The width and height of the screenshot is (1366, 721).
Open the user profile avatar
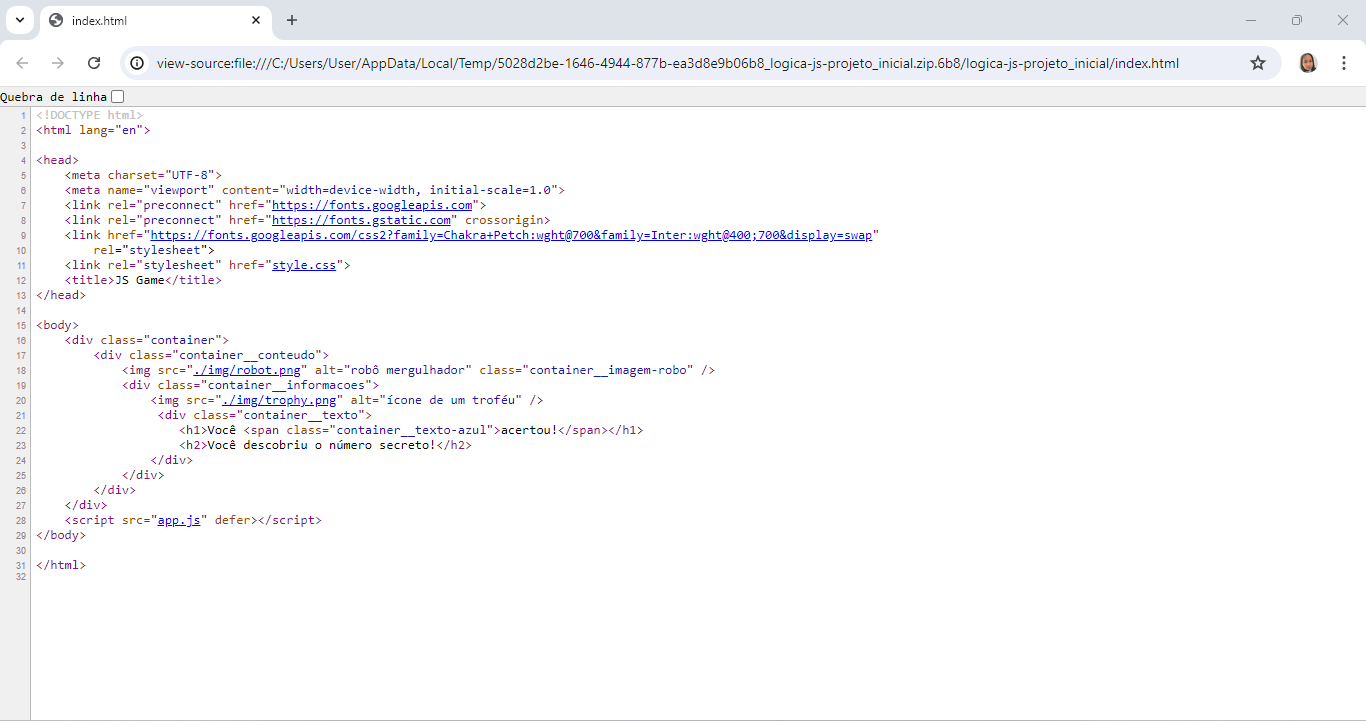coord(1308,63)
